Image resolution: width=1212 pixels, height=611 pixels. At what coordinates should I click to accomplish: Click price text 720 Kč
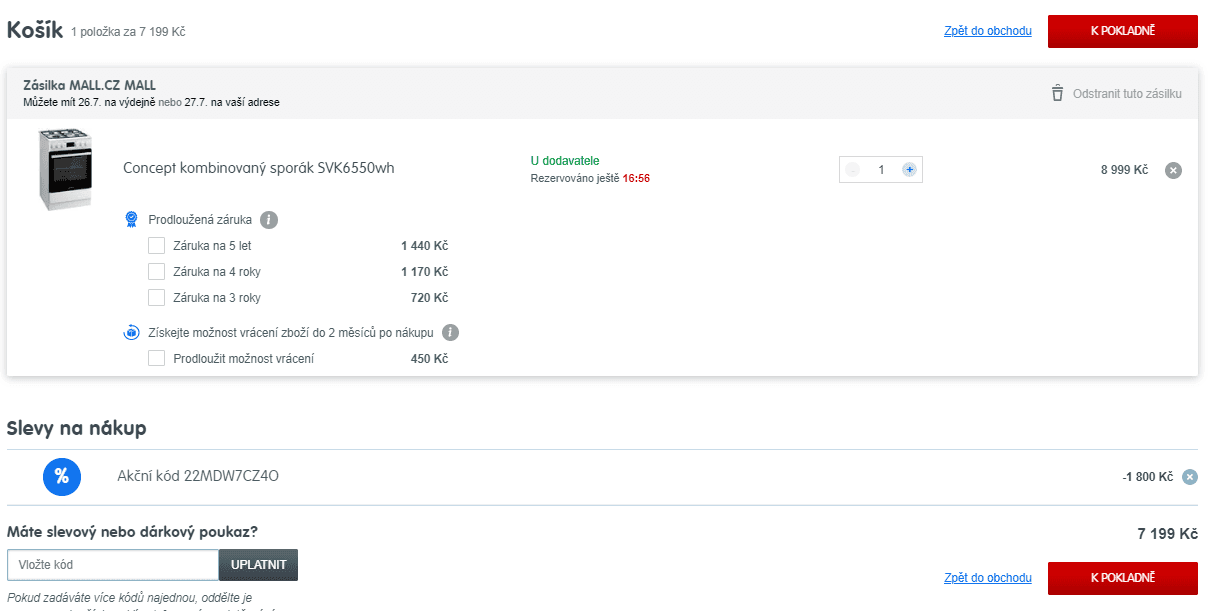coord(429,298)
